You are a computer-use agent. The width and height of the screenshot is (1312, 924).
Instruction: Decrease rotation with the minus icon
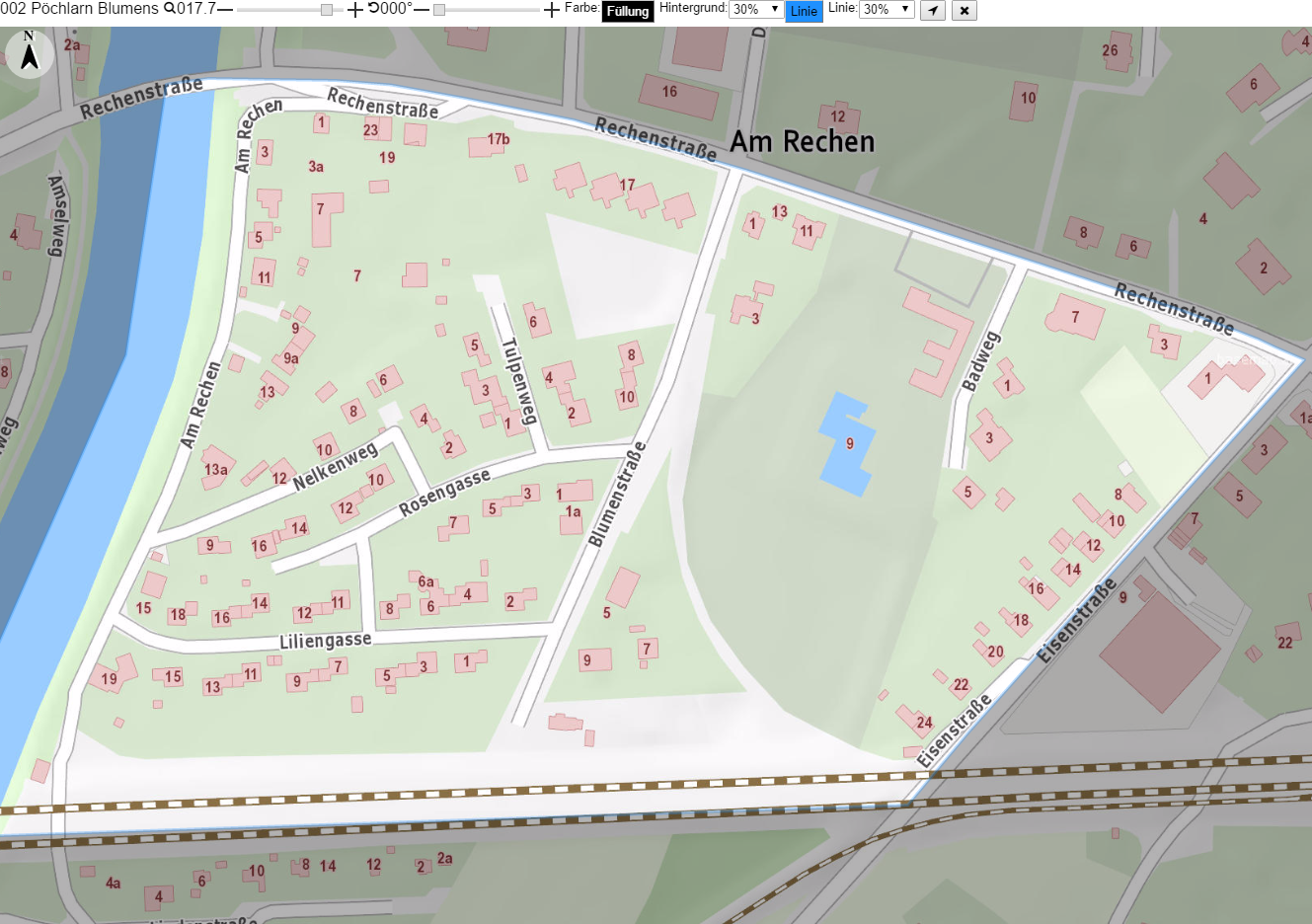click(422, 10)
